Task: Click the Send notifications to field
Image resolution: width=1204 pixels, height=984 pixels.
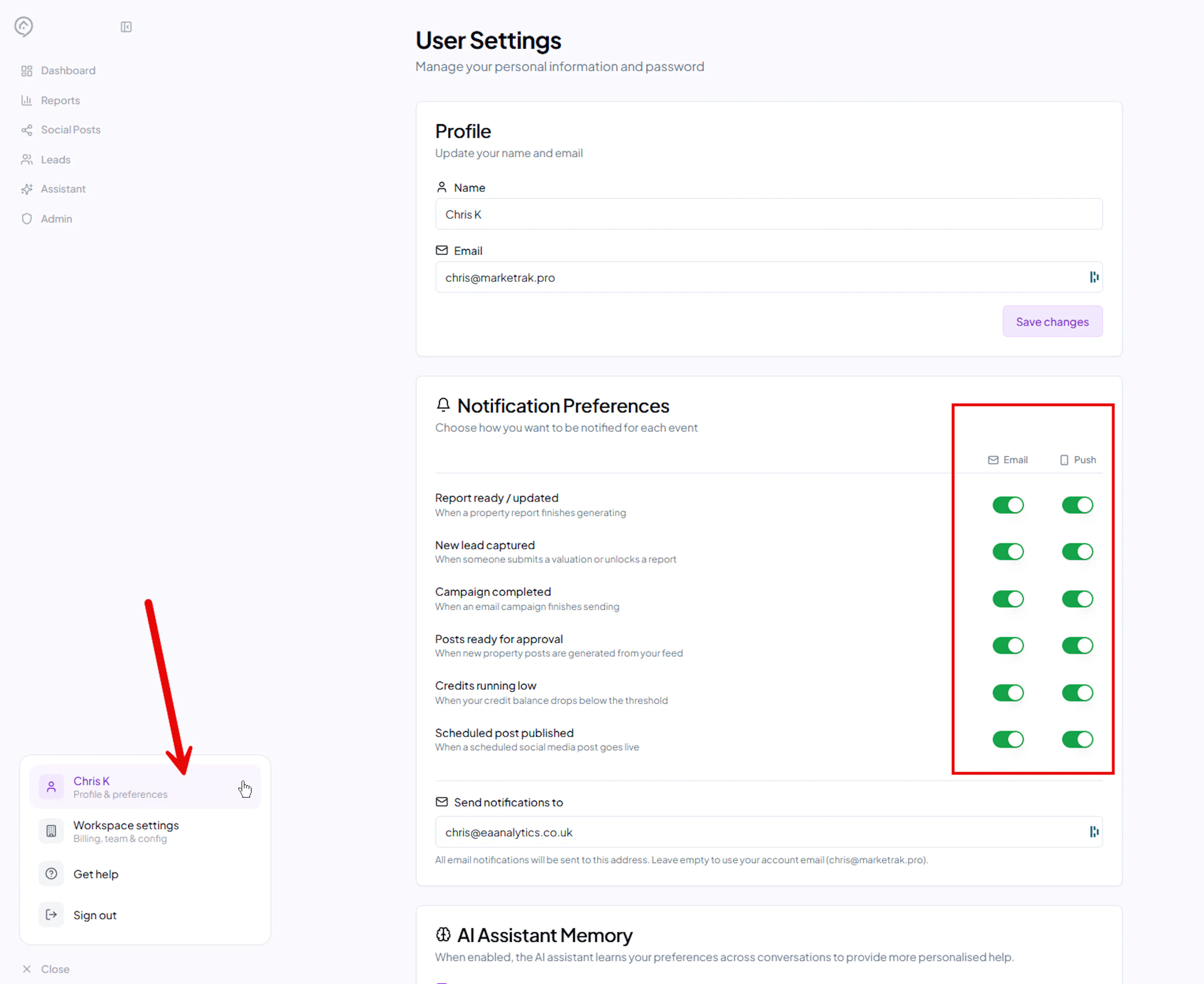Action: point(760,832)
